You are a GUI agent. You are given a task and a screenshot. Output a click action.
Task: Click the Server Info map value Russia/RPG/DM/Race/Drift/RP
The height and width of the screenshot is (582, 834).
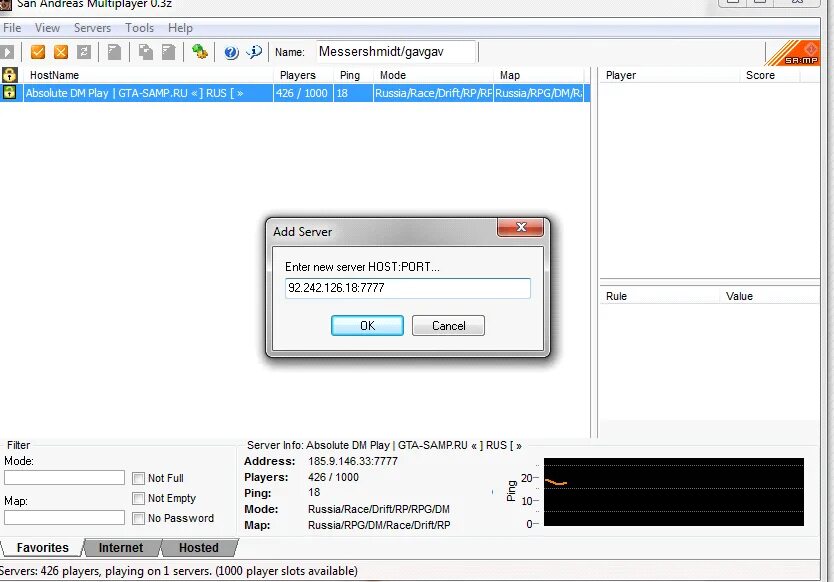[x=379, y=525]
